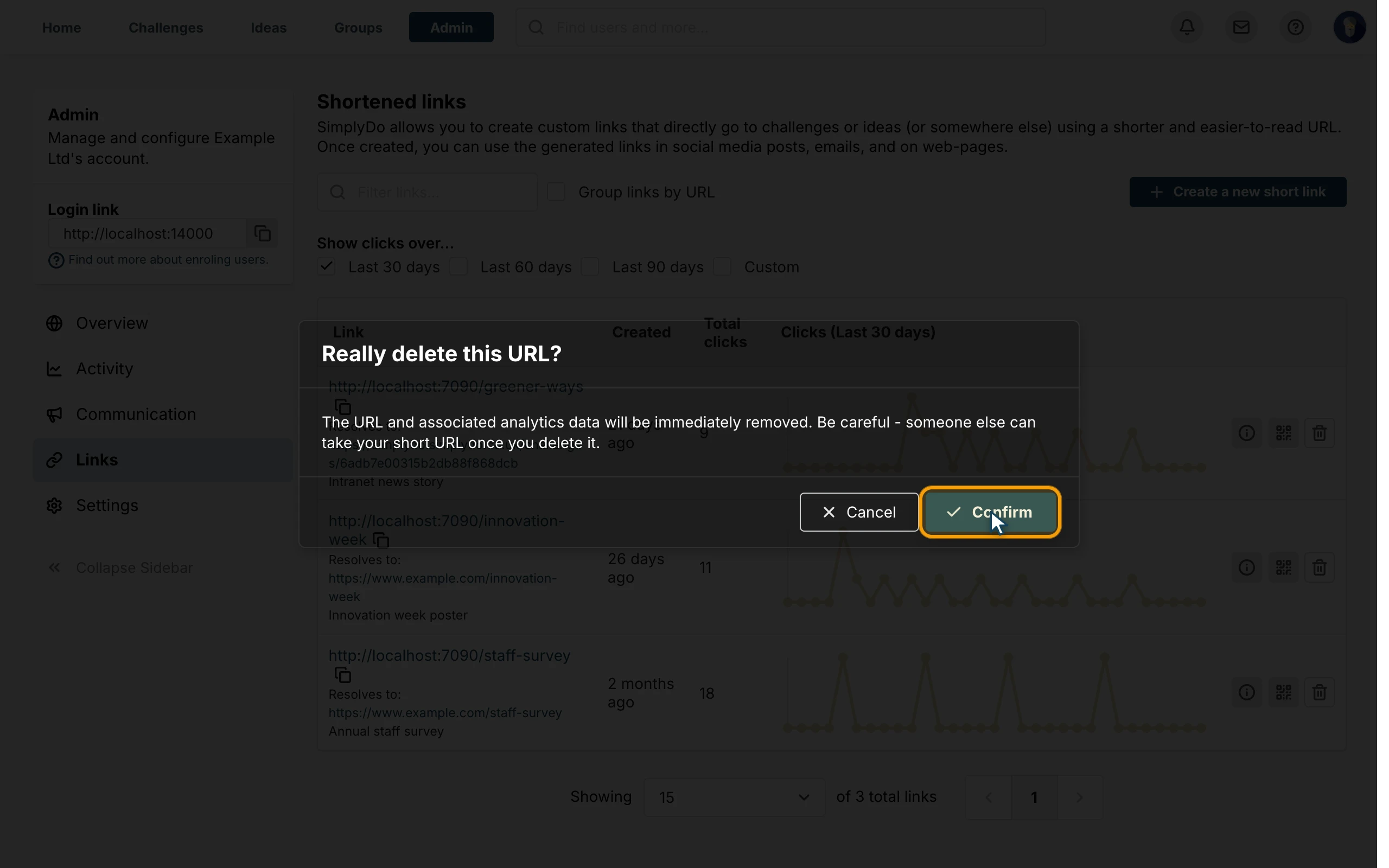The width and height of the screenshot is (1389, 868).
Task: Click trash icon for greener-ways link
Action: (1319, 433)
